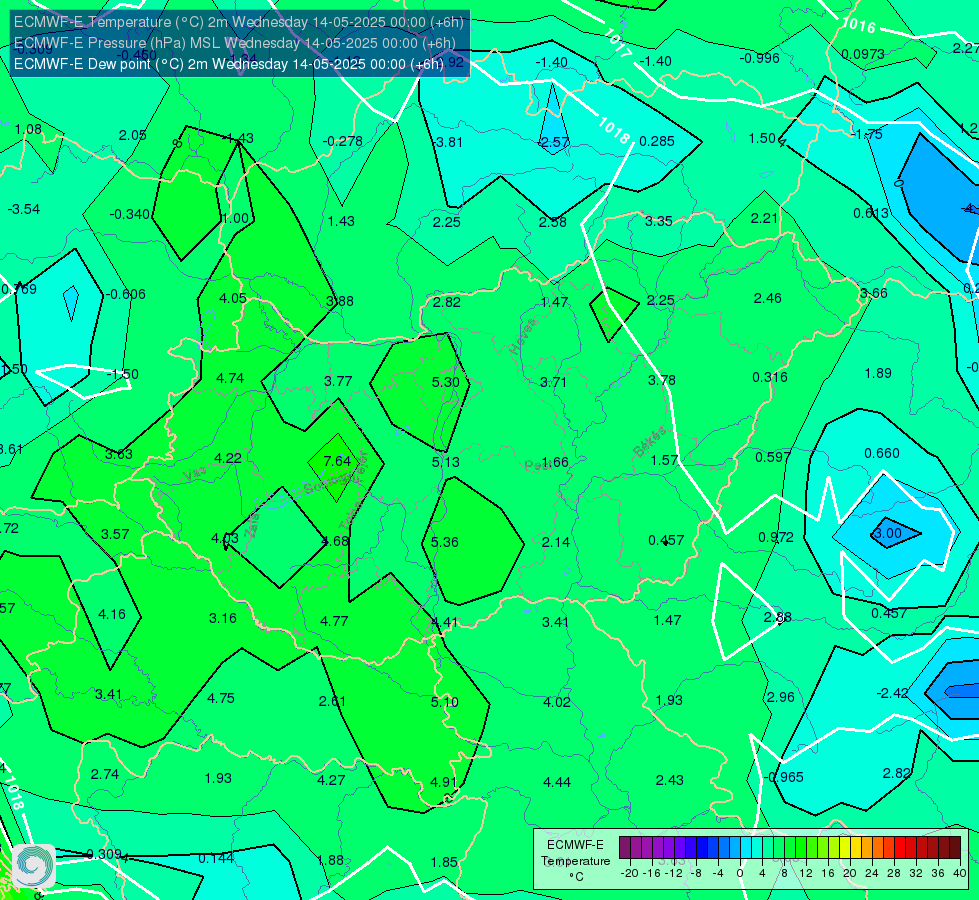Click the -0.340 temperature value
979x900 pixels.
tap(130, 215)
